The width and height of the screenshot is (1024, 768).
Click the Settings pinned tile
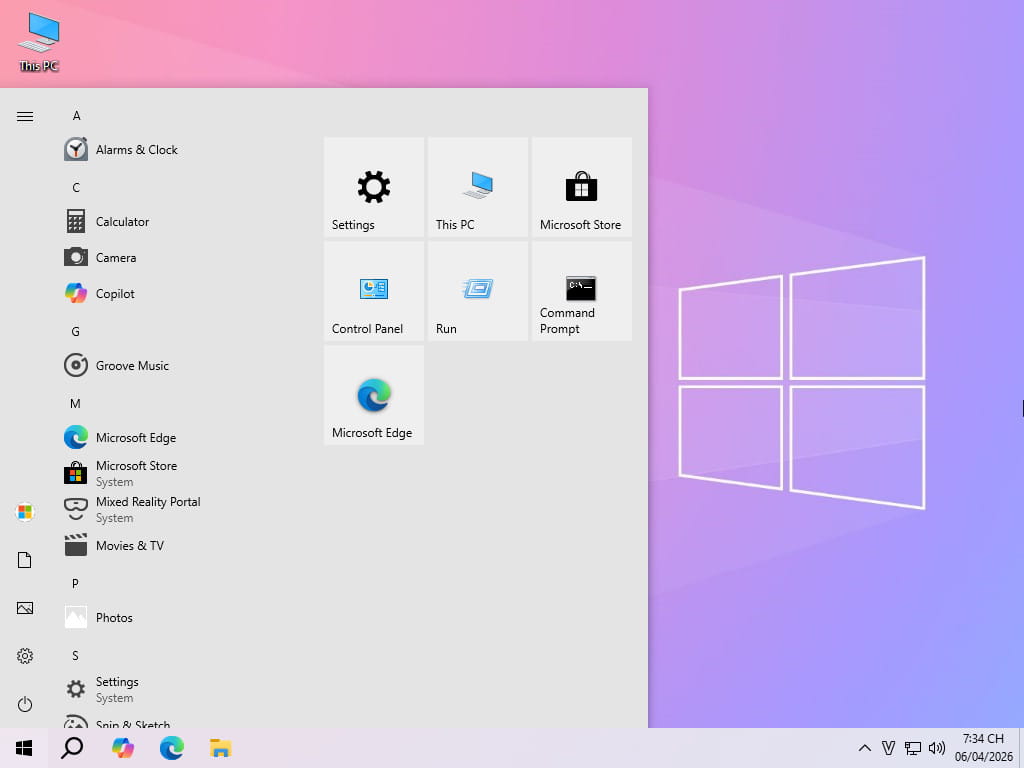(374, 187)
